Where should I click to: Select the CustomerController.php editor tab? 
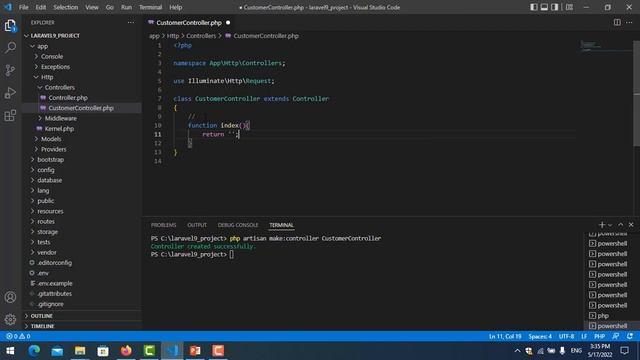point(189,22)
